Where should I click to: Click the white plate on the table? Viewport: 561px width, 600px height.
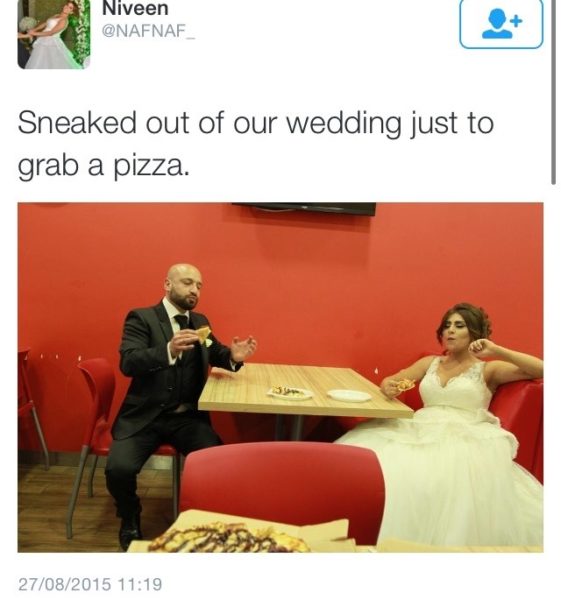click(x=349, y=395)
